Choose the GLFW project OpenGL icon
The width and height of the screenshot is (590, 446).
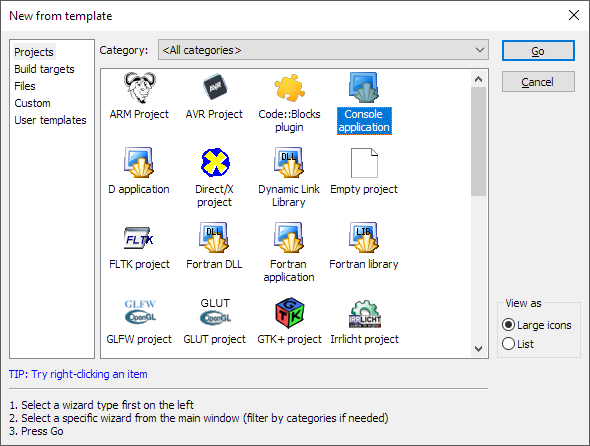140,312
